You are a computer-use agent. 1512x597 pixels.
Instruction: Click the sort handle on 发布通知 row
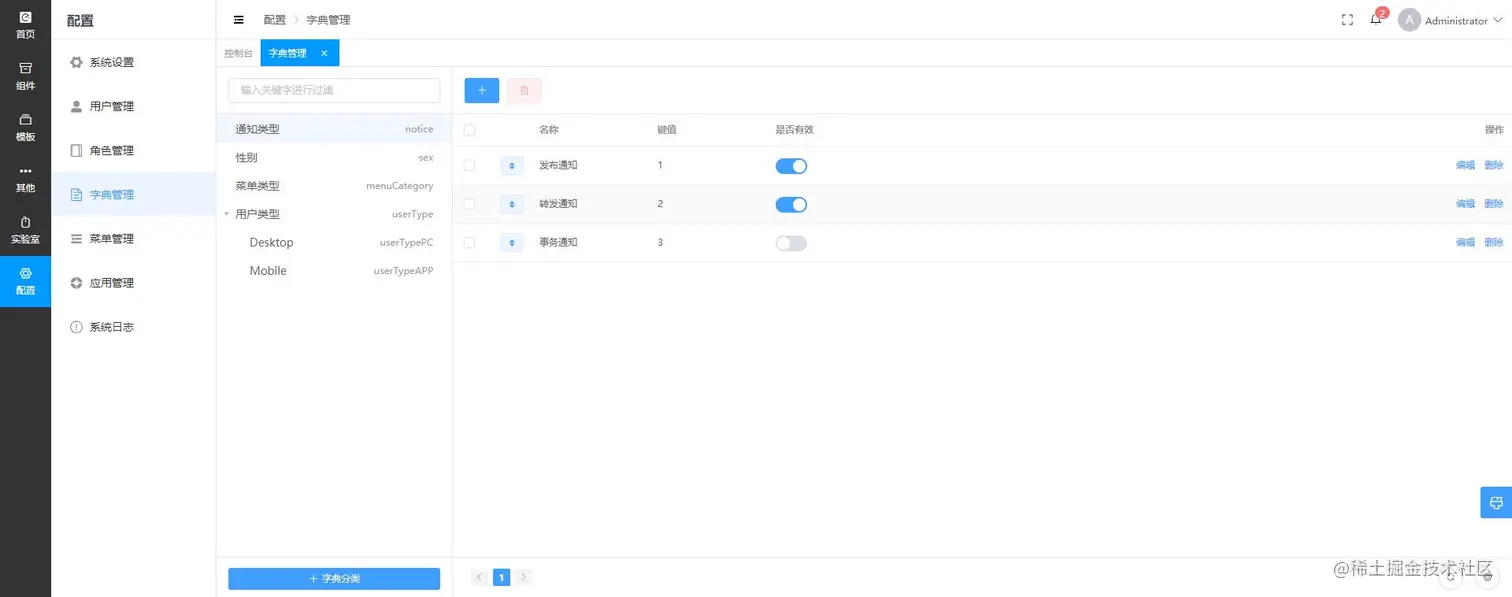(511, 165)
